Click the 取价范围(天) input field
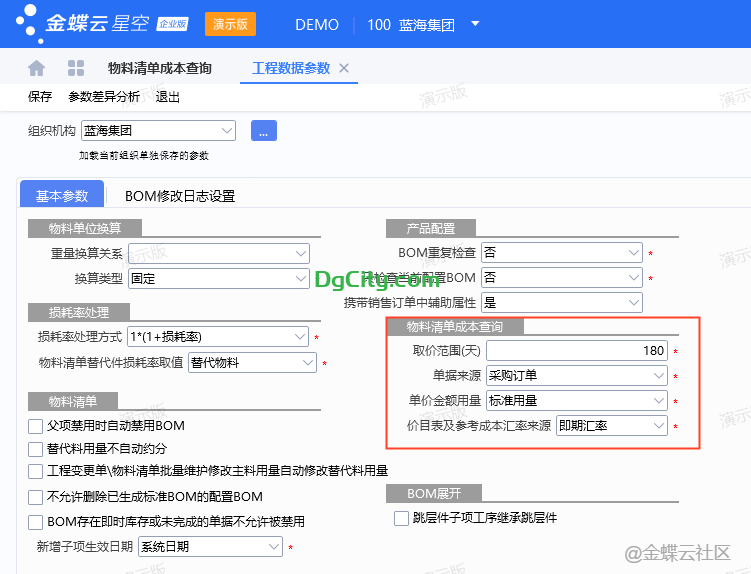 tap(576, 351)
